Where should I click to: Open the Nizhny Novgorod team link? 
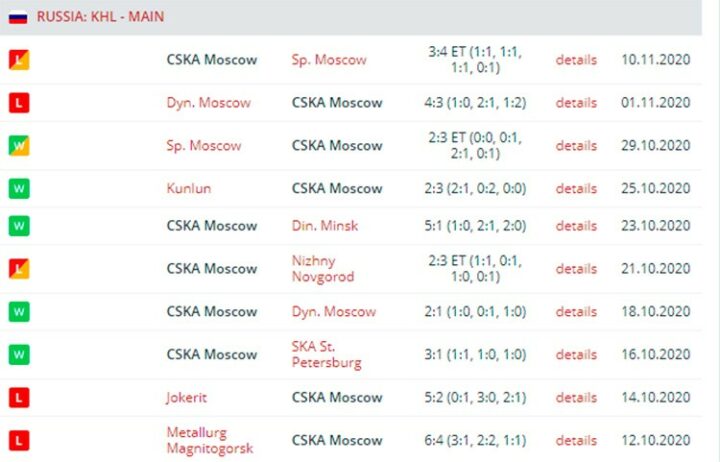323,269
